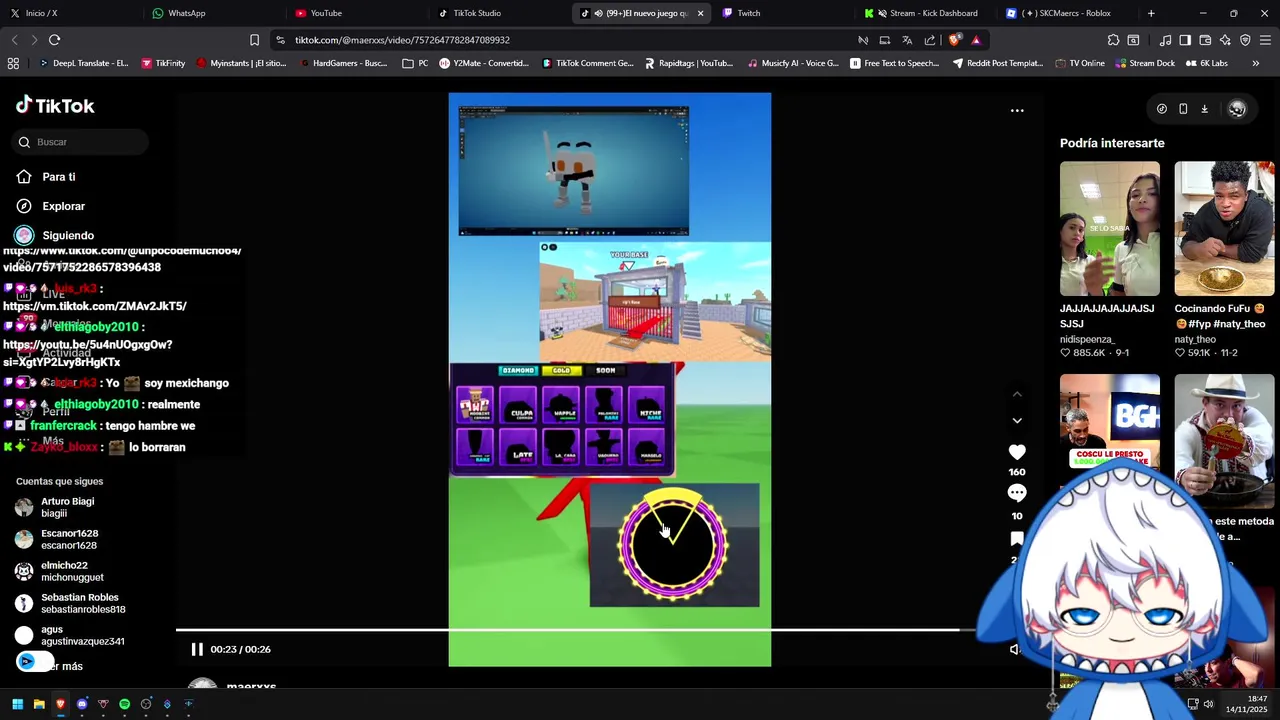Open a new browser tab with plus button
Viewport: 1280px width, 720px height.
[1151, 13]
